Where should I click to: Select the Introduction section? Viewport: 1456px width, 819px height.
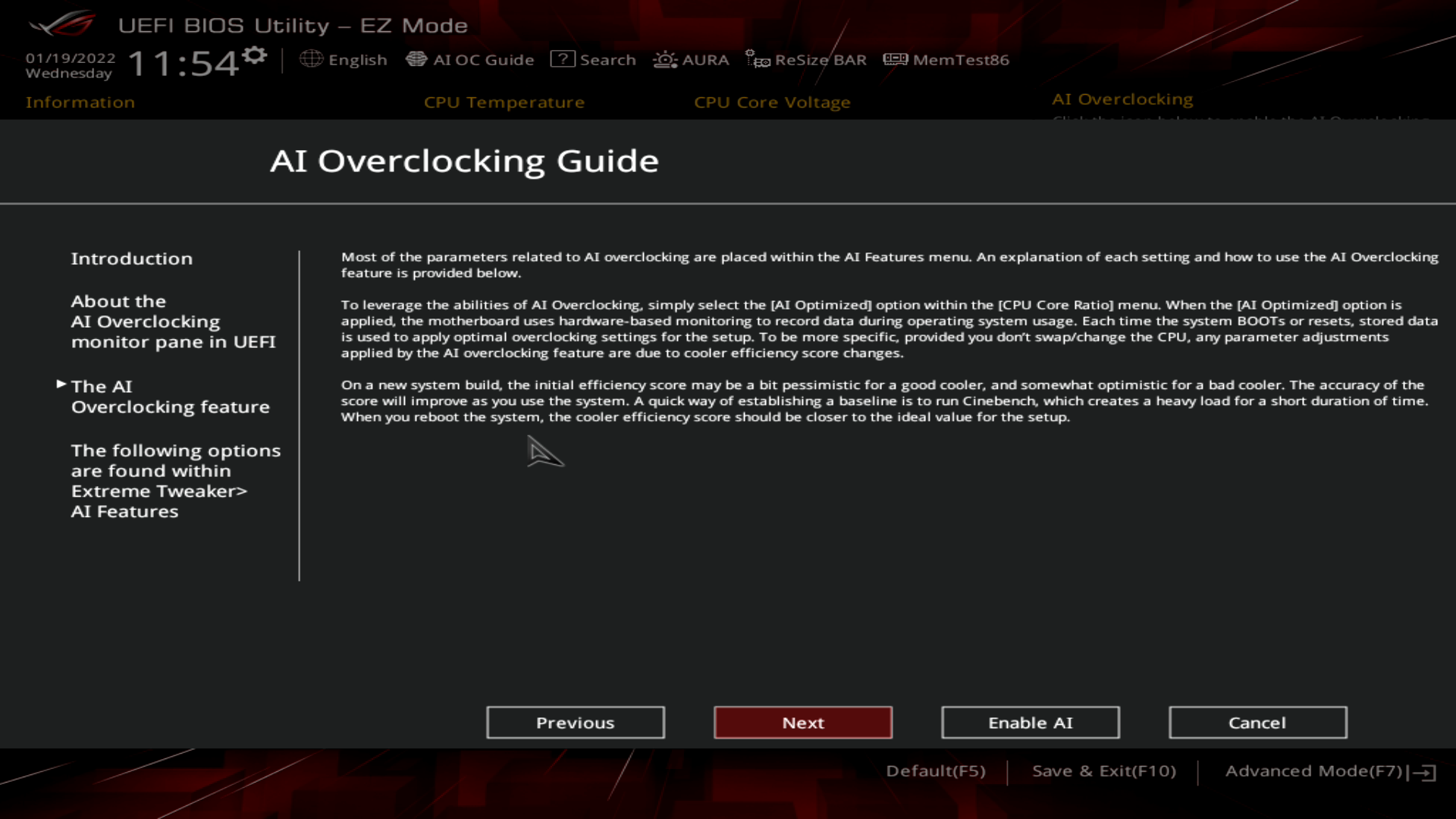click(x=131, y=258)
